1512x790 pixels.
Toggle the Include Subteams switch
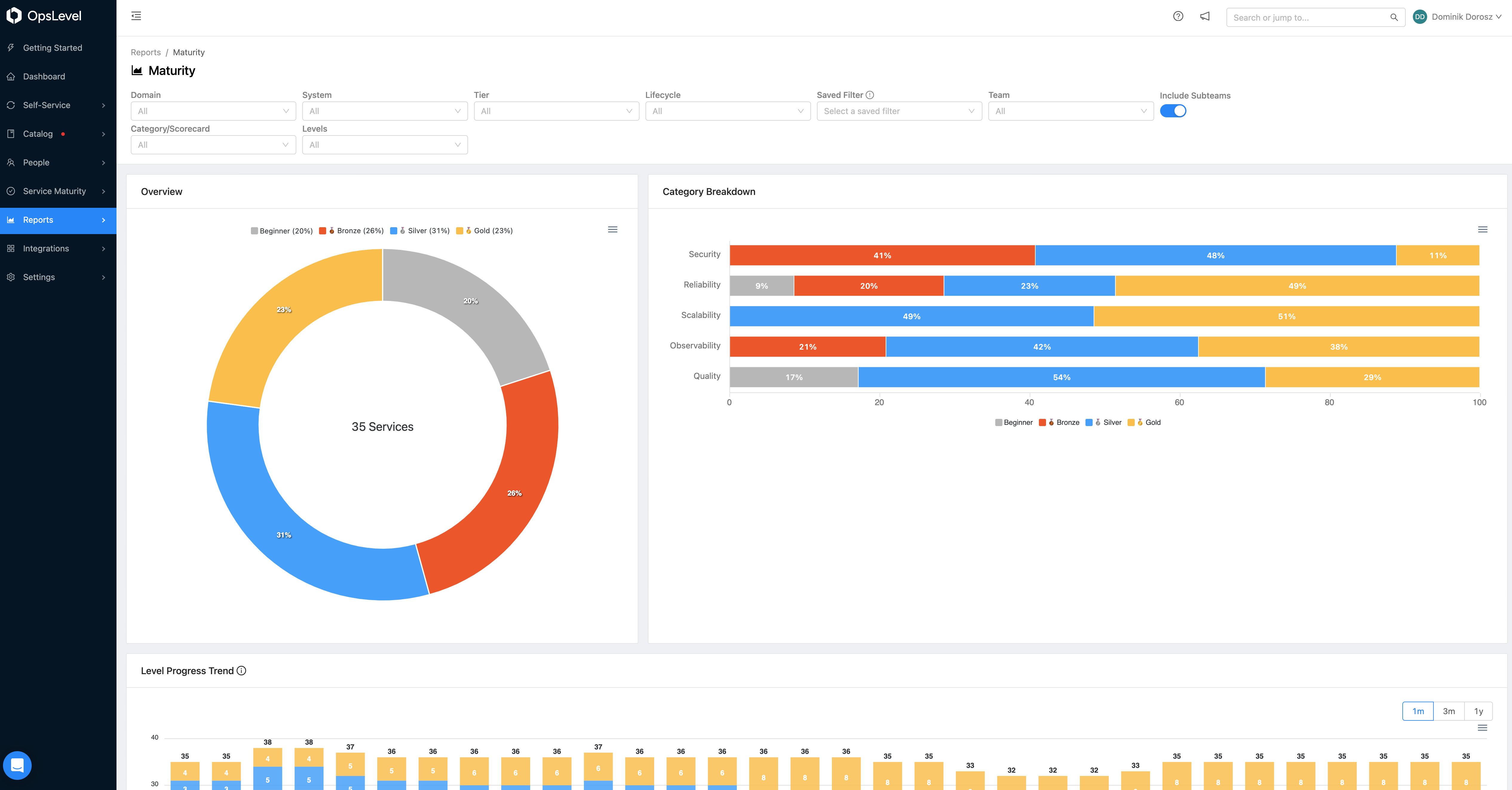coord(1173,111)
